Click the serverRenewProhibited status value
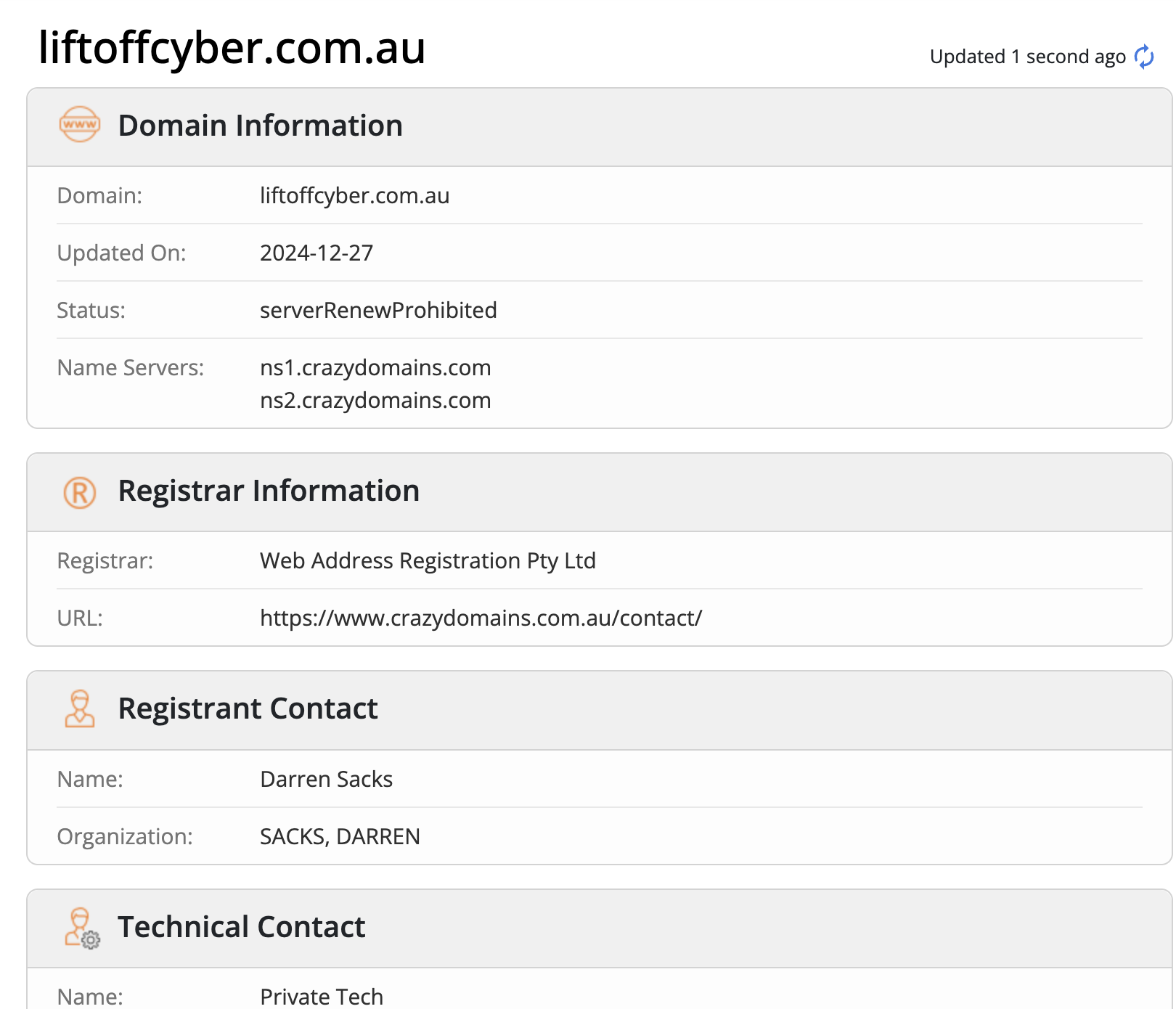 [x=378, y=310]
